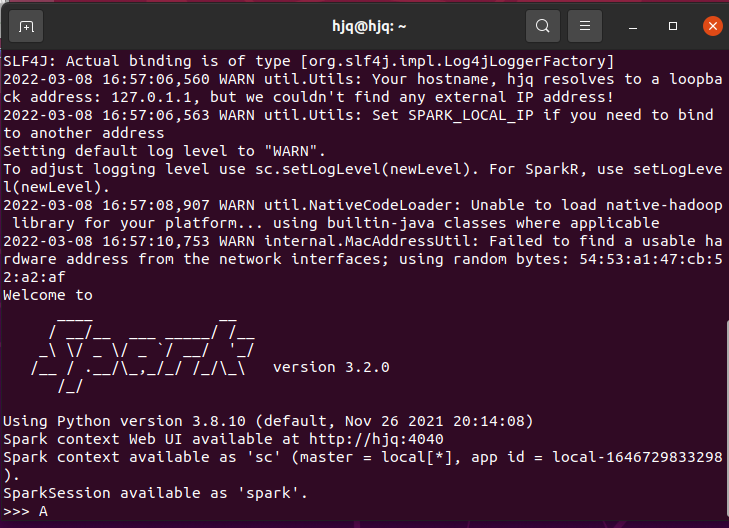The height and width of the screenshot is (528, 729).
Task: Click the MacAddressUtil warning text
Action: [x=363, y=259]
